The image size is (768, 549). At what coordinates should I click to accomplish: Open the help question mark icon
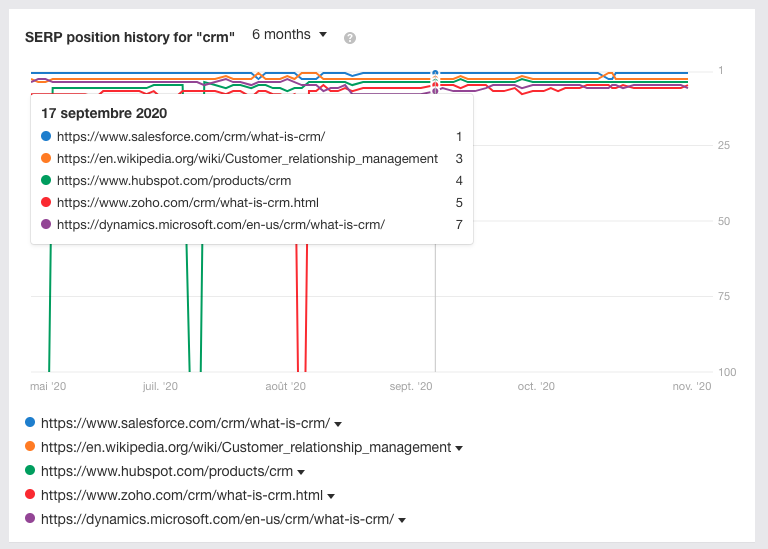pos(350,38)
